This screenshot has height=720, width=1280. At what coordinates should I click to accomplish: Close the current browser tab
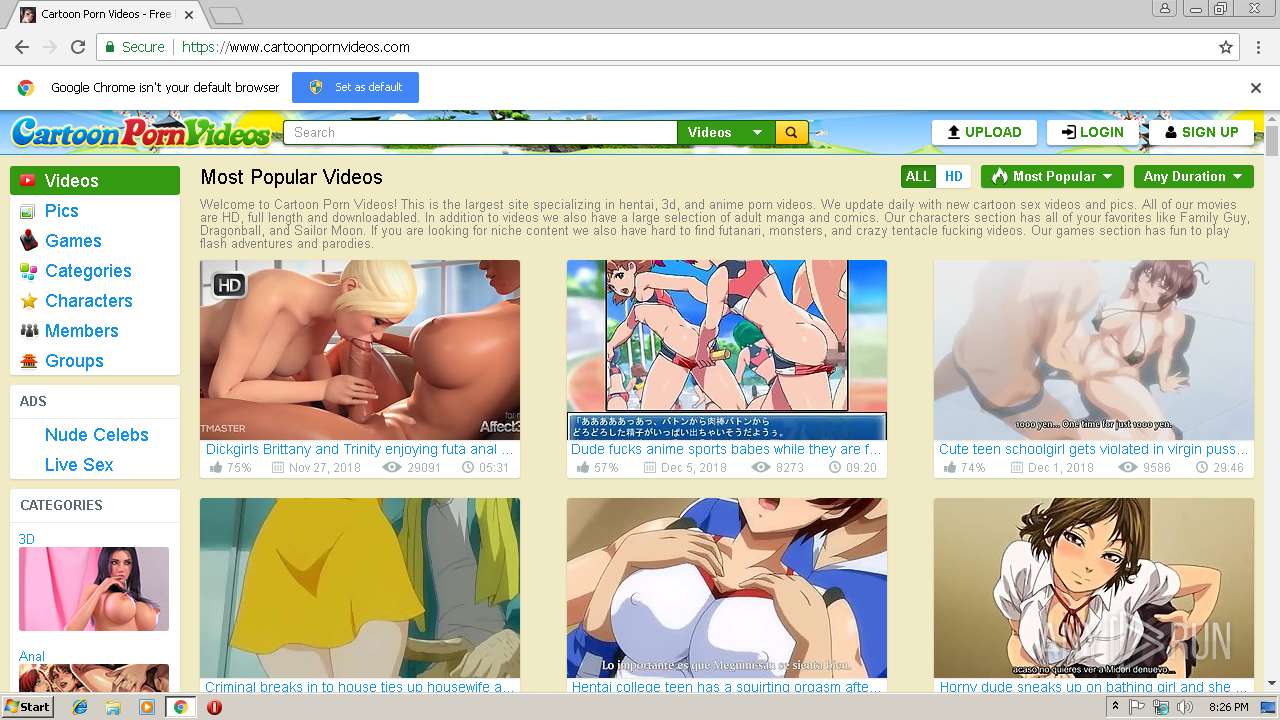coord(191,15)
